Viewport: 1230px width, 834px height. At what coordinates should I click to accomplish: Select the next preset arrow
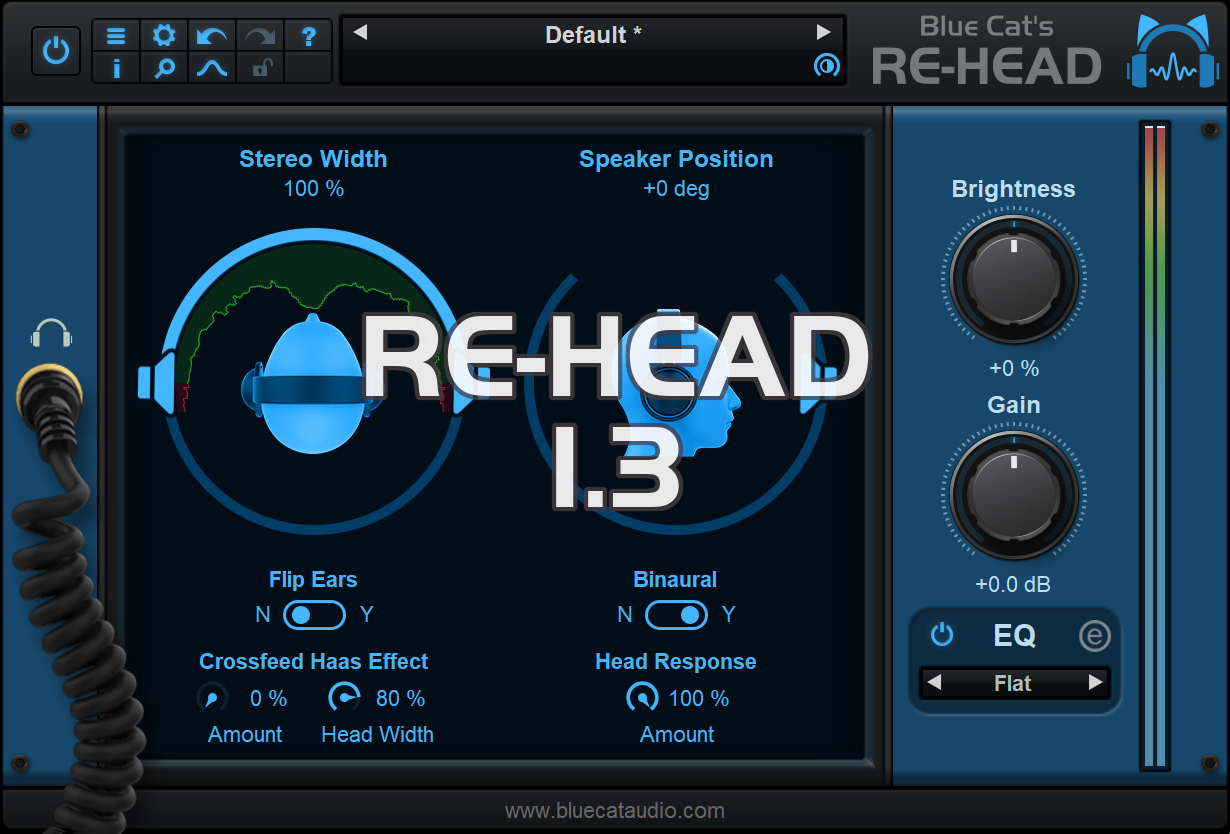click(824, 33)
